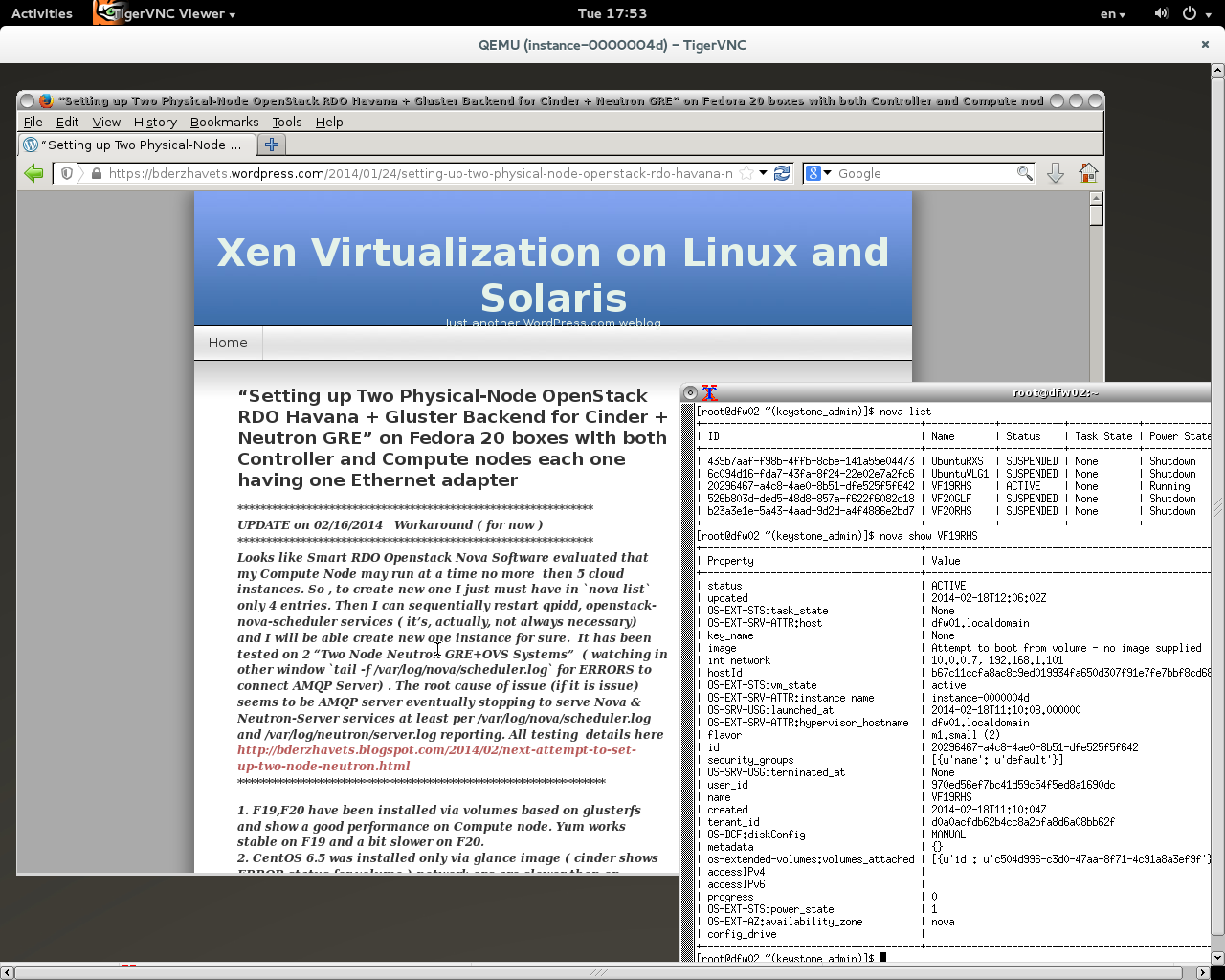Image resolution: width=1225 pixels, height=980 pixels.
Task: Click the 'UPDATE on 02/16/2014' line in the post
Action: (390, 524)
